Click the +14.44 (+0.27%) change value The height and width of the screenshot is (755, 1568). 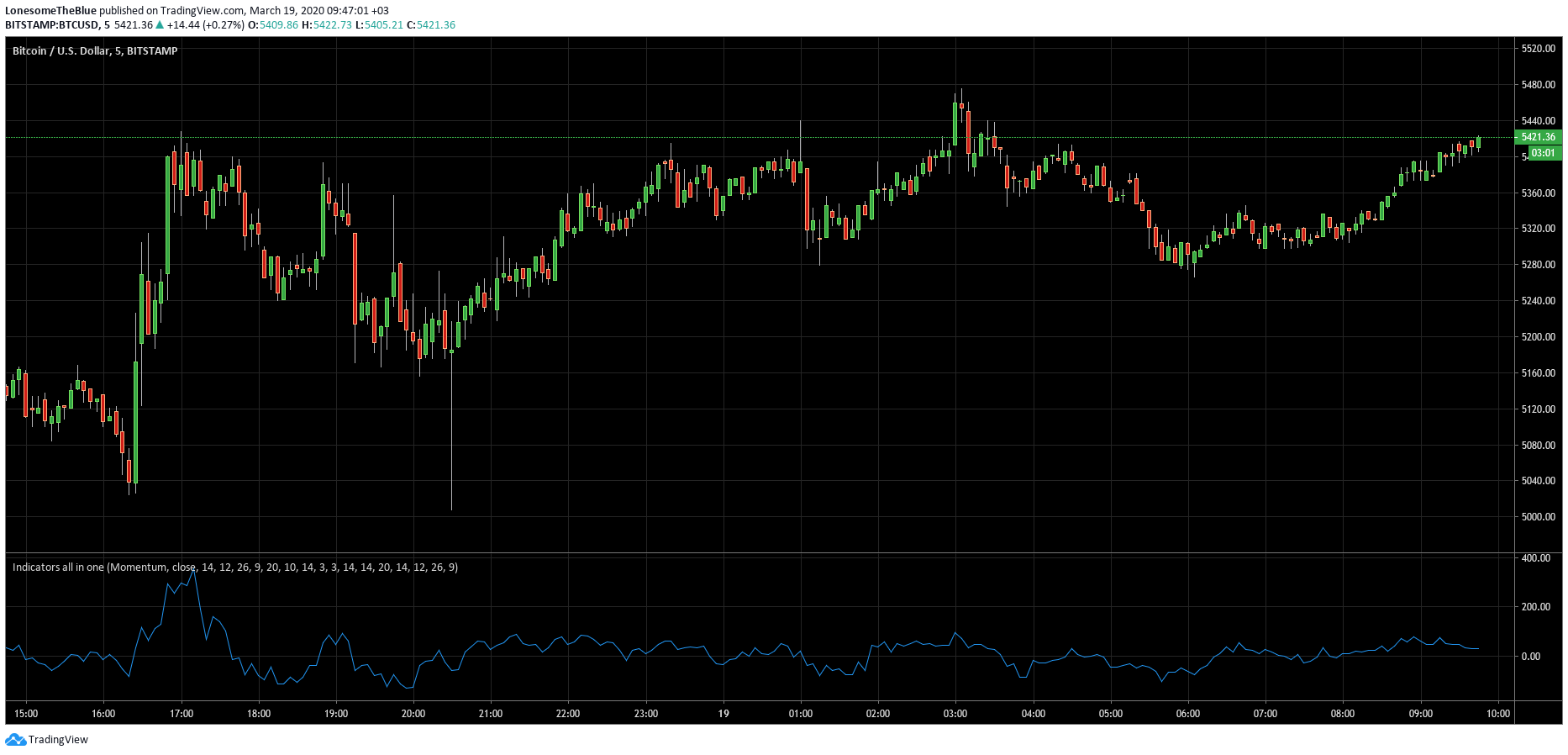pyautogui.click(x=206, y=25)
